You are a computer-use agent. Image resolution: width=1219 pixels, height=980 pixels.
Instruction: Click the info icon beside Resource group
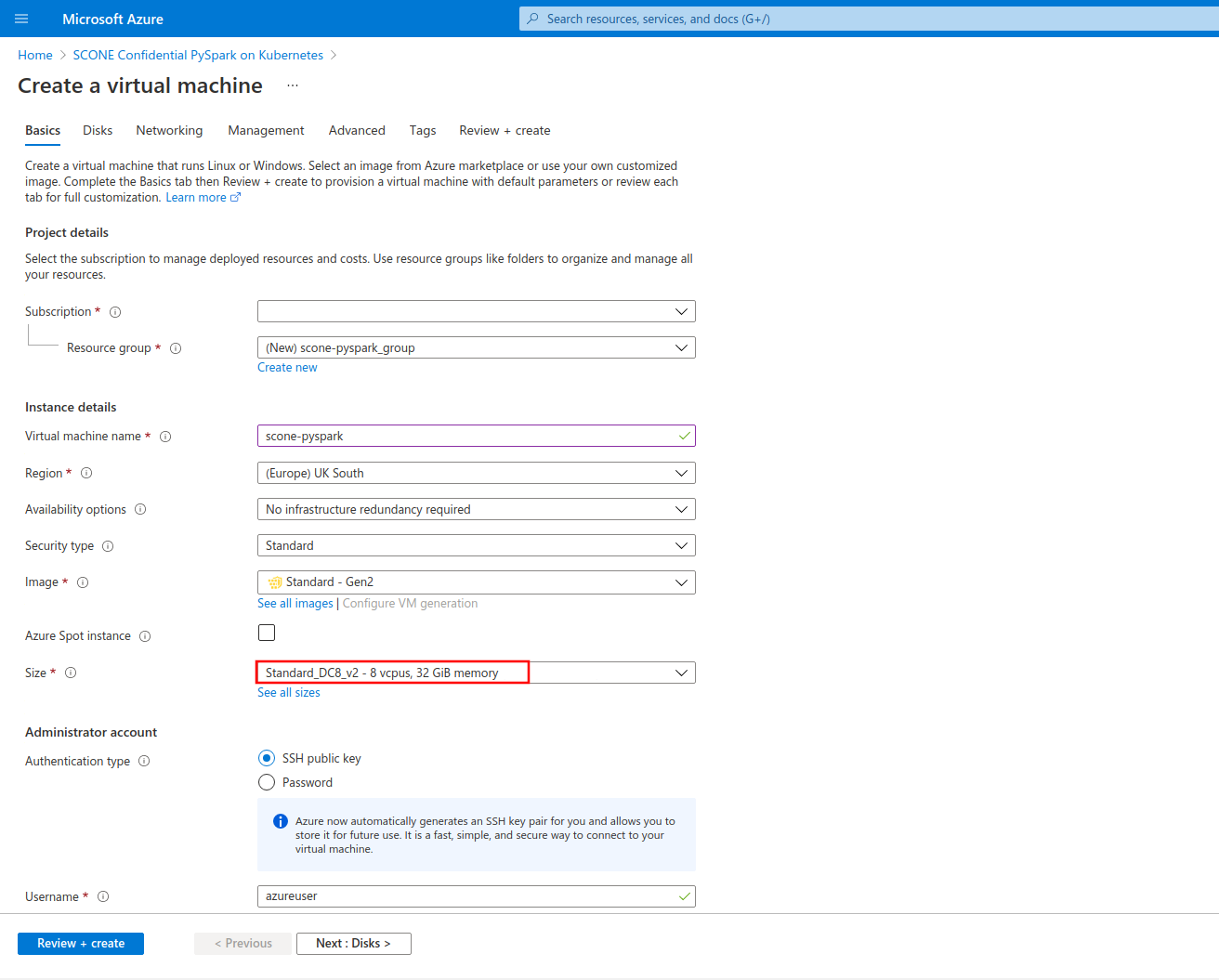(x=176, y=347)
